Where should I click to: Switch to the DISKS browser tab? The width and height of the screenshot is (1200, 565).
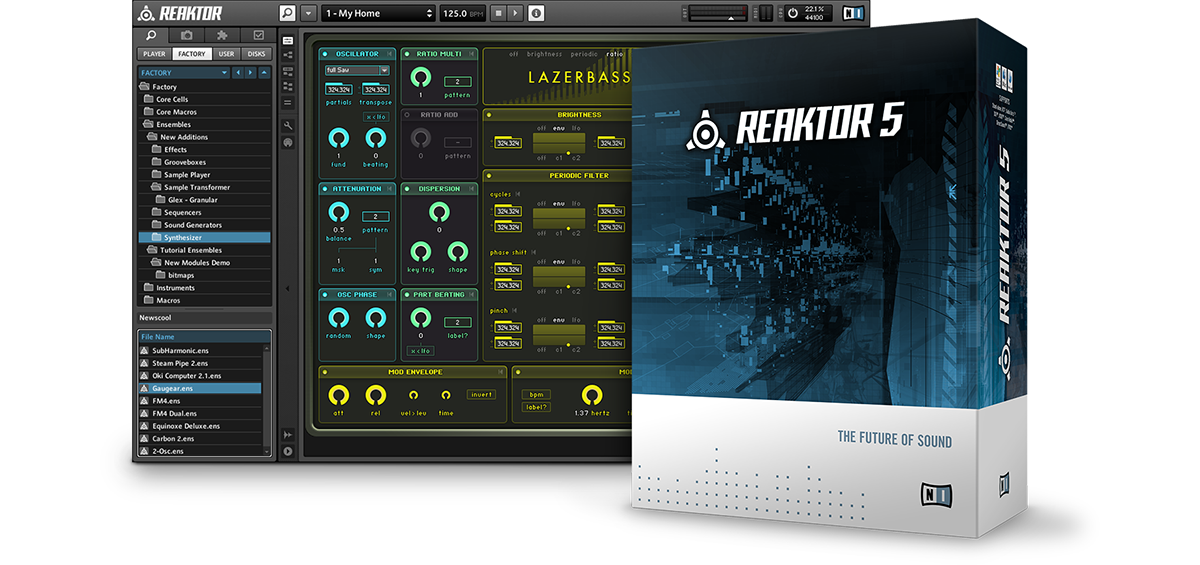pos(257,54)
